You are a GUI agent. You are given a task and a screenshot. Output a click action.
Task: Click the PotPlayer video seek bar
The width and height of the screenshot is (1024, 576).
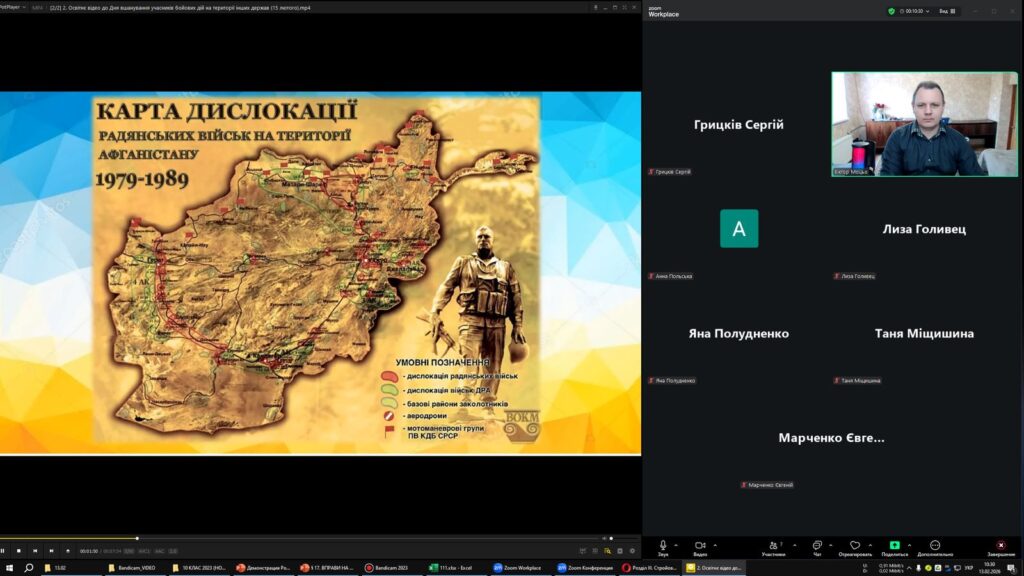pos(300,538)
